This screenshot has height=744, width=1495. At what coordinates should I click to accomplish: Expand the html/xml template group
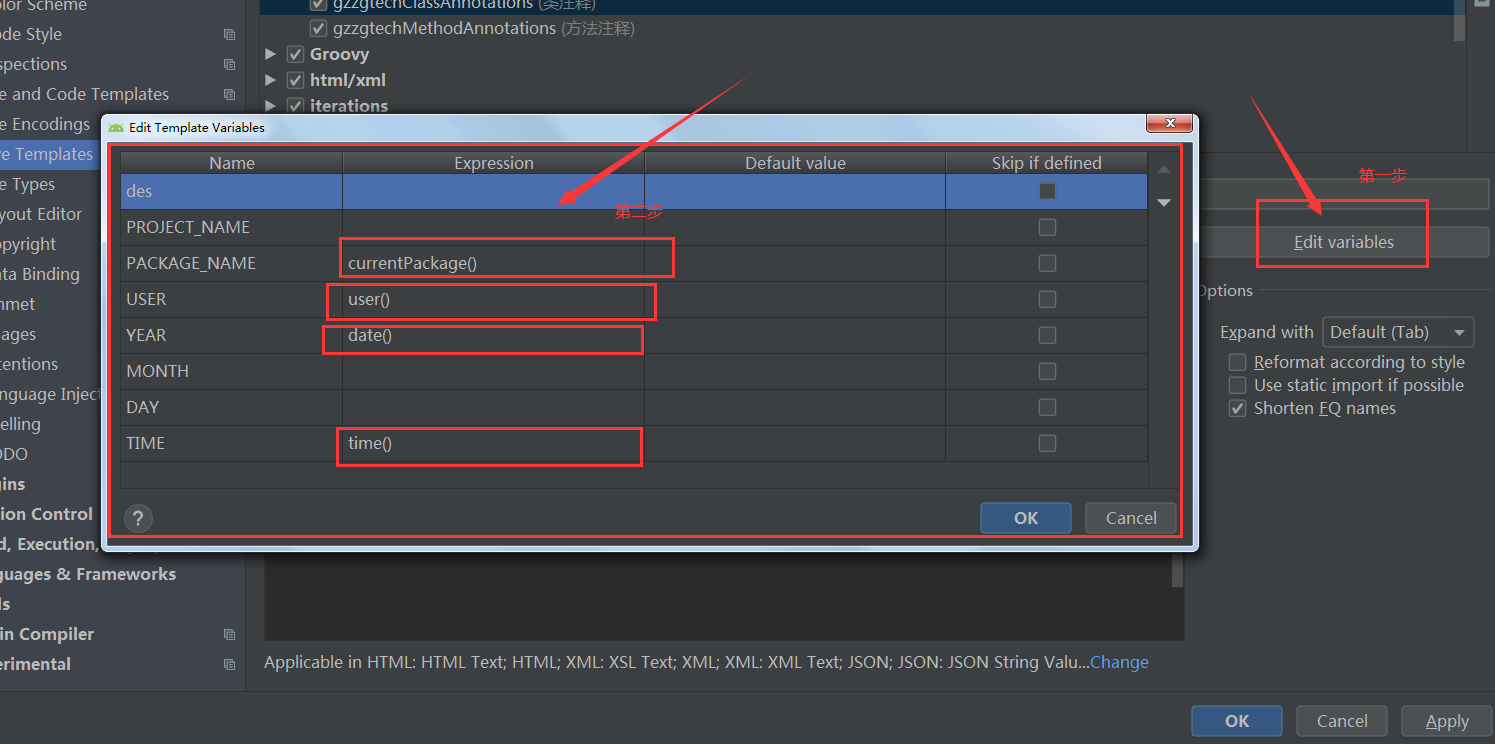(271, 80)
